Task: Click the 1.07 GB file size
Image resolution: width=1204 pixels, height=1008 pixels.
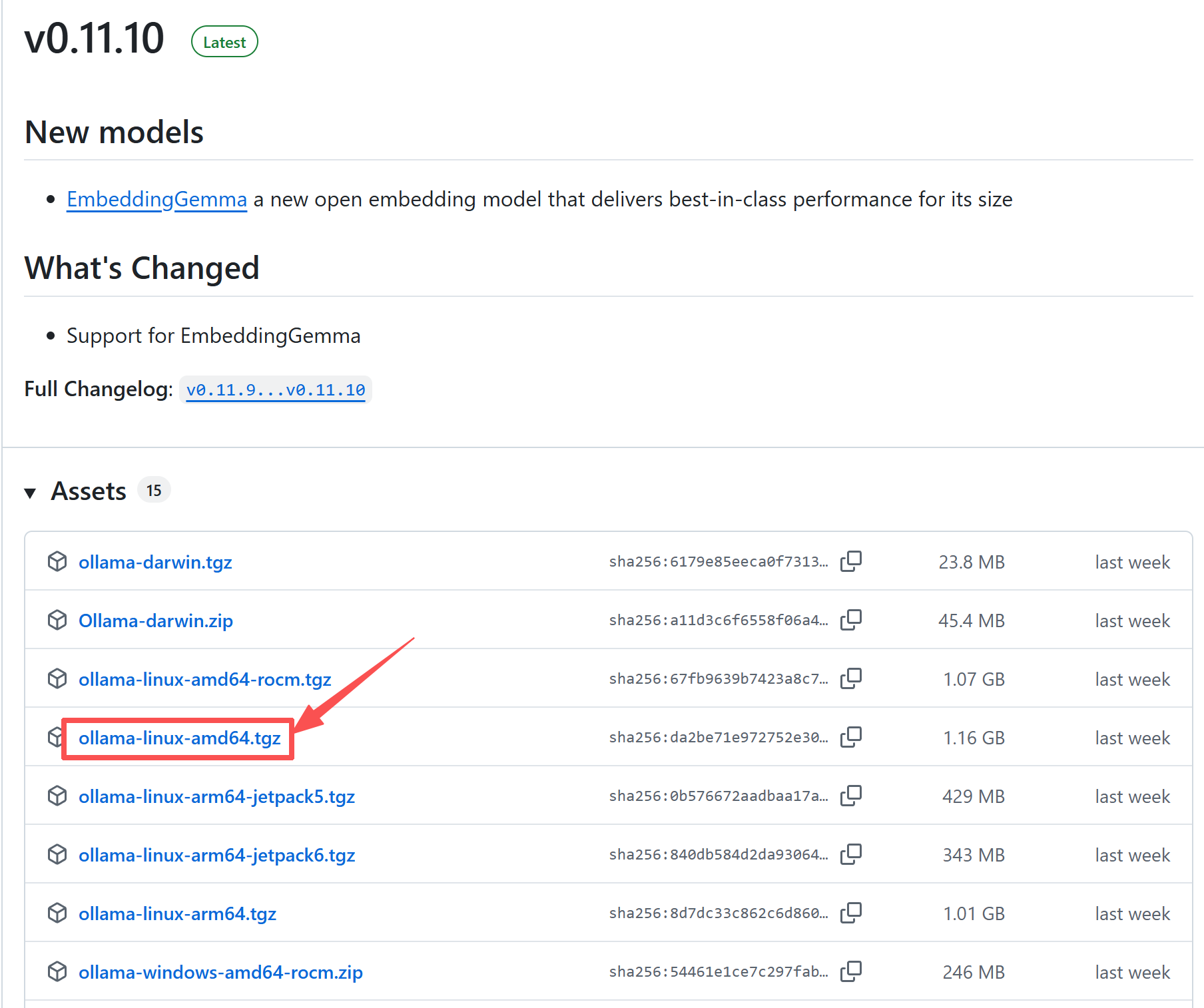Action: click(x=974, y=679)
